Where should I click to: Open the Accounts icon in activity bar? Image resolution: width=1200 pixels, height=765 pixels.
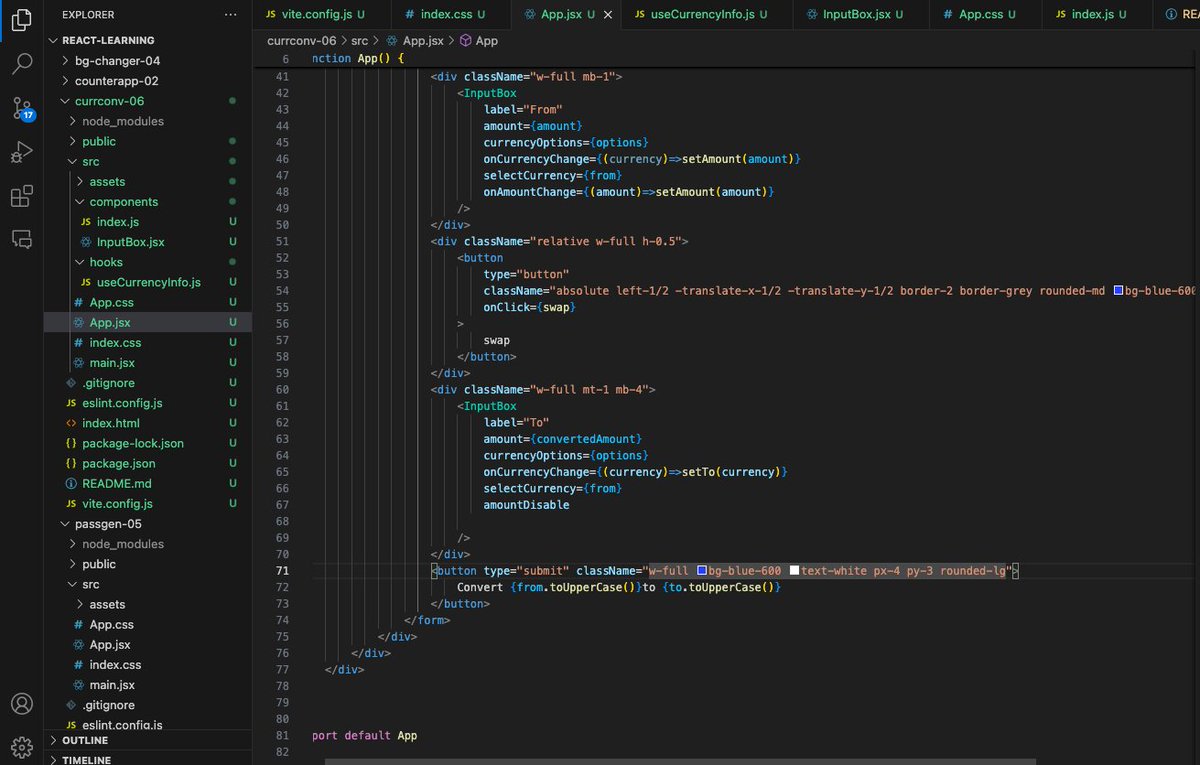[21, 704]
